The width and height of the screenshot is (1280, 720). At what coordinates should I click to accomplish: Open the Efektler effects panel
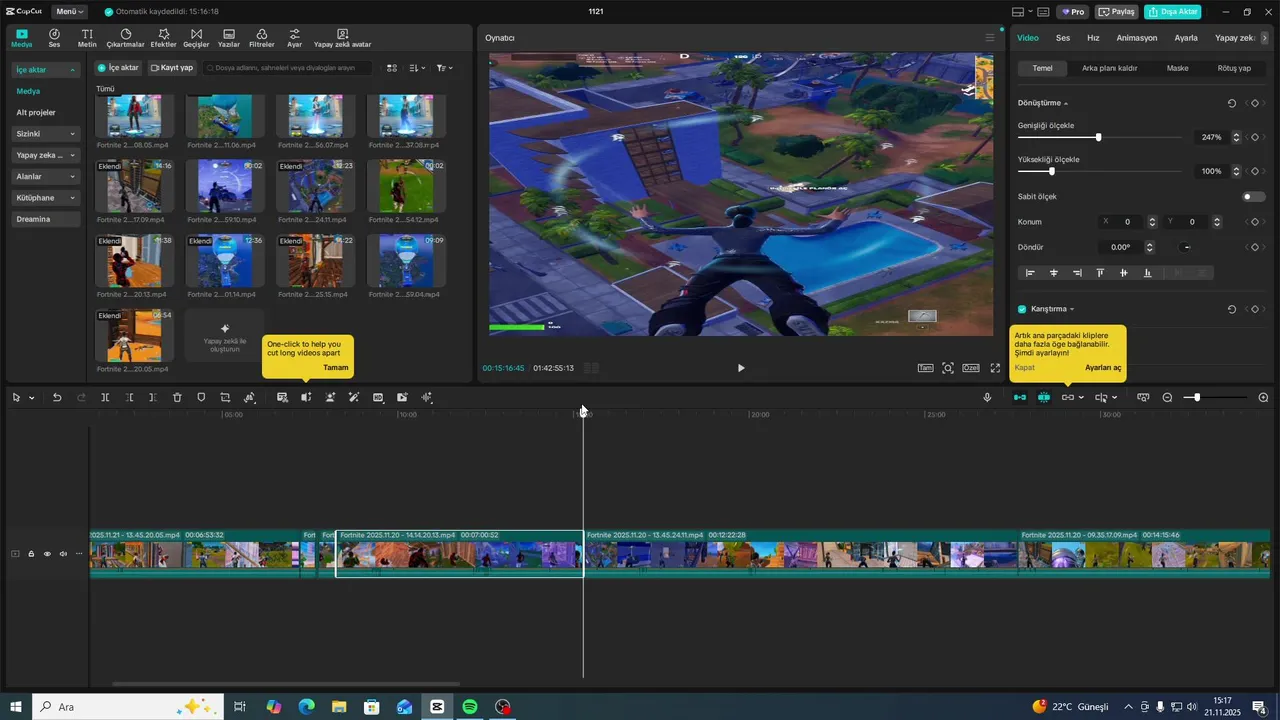[163, 38]
